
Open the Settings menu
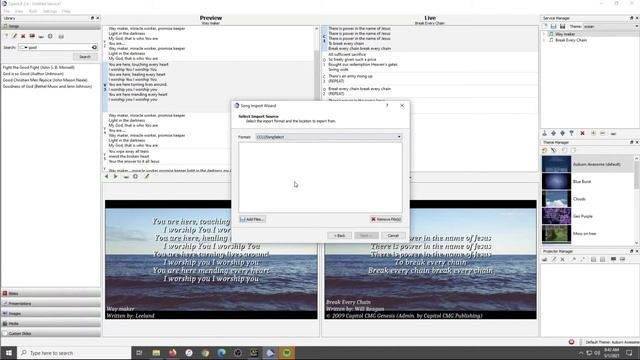(x=50, y=11)
